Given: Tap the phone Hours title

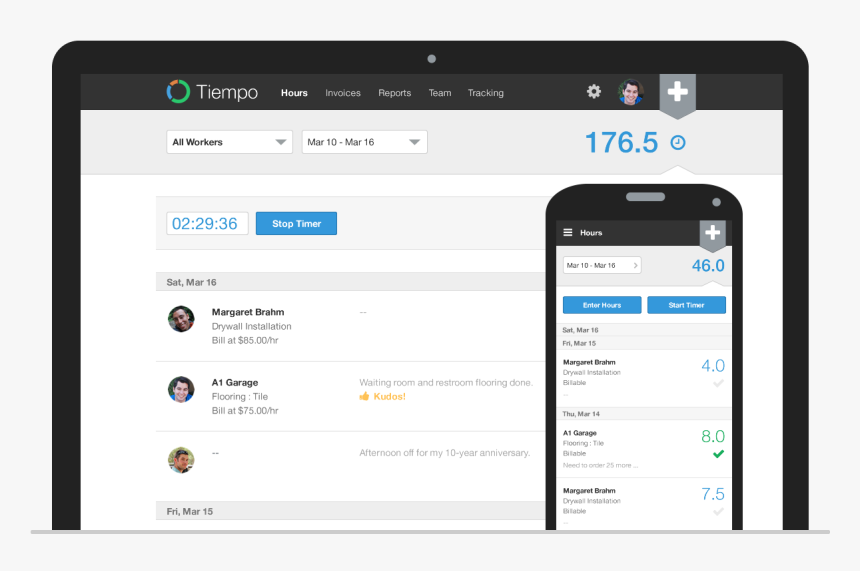Looking at the screenshot, I should [x=591, y=233].
